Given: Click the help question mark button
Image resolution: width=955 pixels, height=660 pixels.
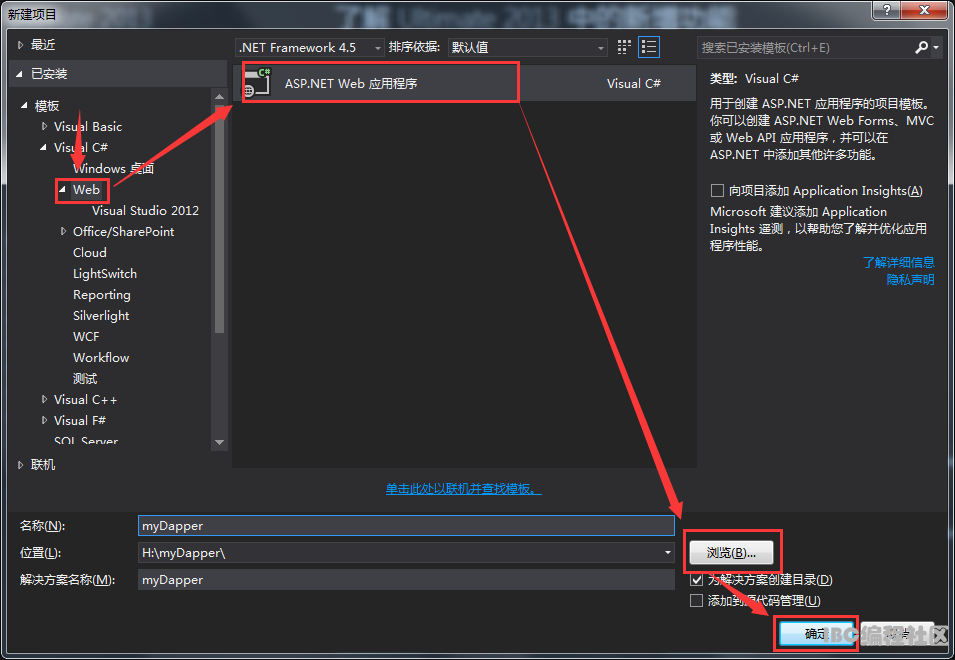Looking at the screenshot, I should [887, 9].
